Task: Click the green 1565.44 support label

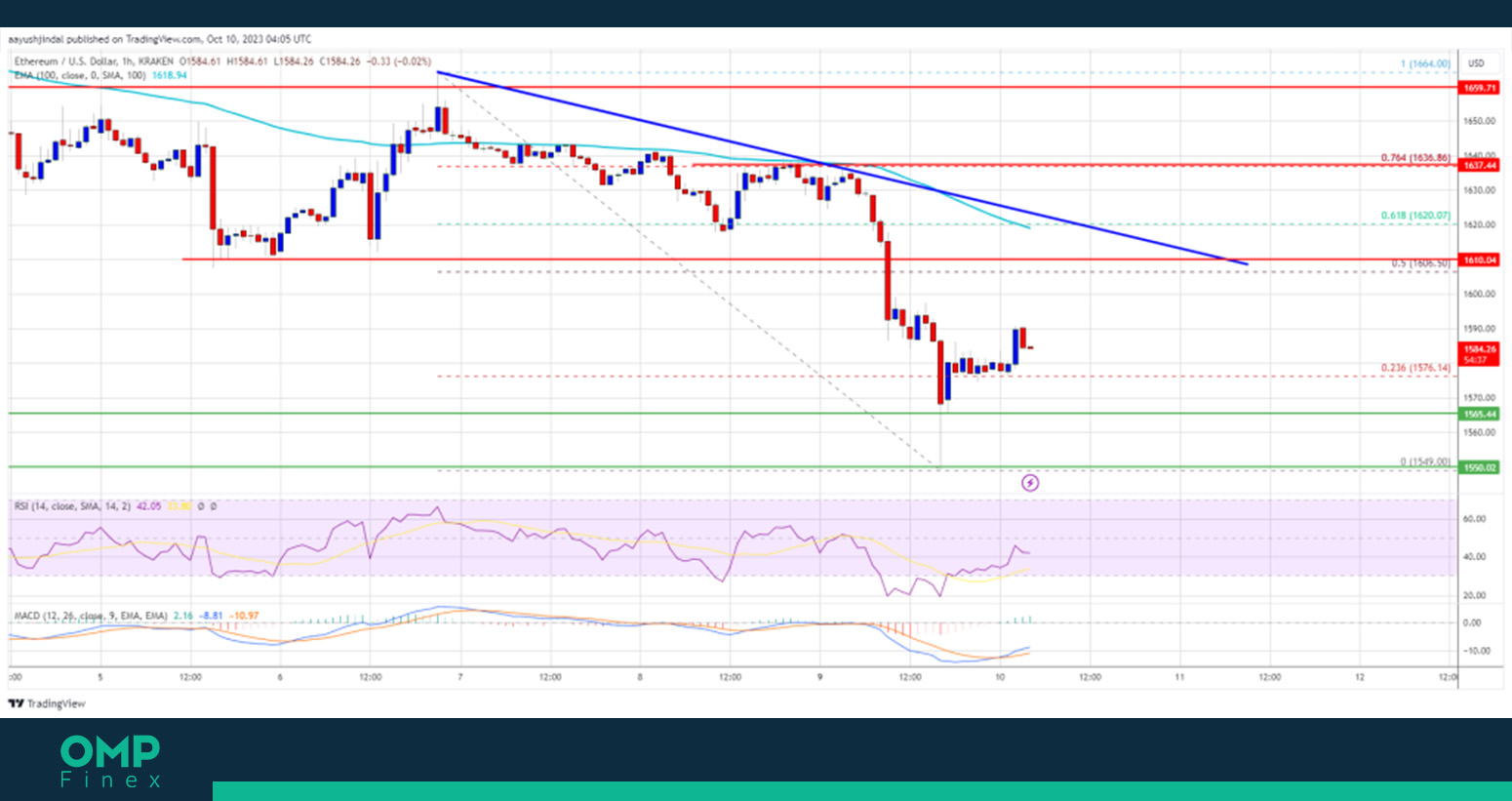Action: tap(1479, 414)
